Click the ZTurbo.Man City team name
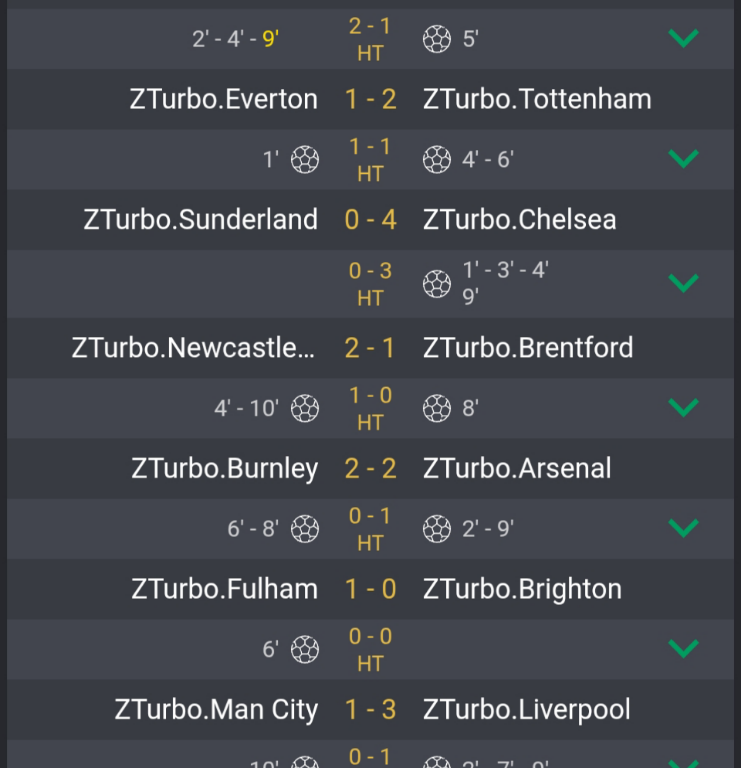Screen dimensions: 741x768 (x=216, y=710)
